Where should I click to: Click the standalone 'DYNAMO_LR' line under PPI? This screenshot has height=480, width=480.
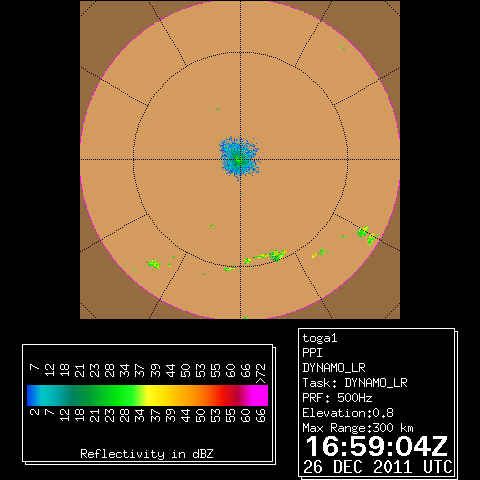coord(334,368)
